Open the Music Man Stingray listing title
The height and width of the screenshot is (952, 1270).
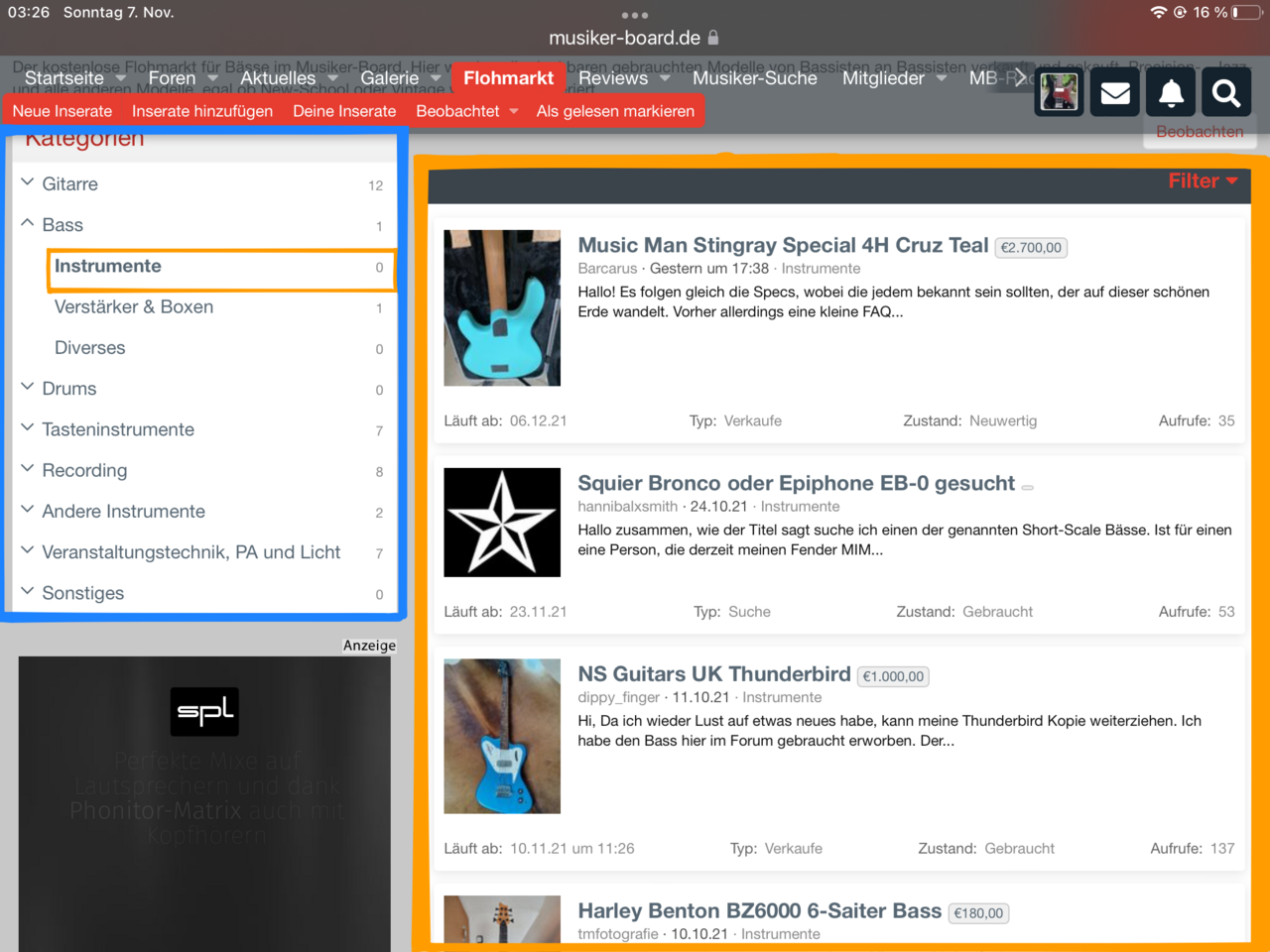point(783,245)
